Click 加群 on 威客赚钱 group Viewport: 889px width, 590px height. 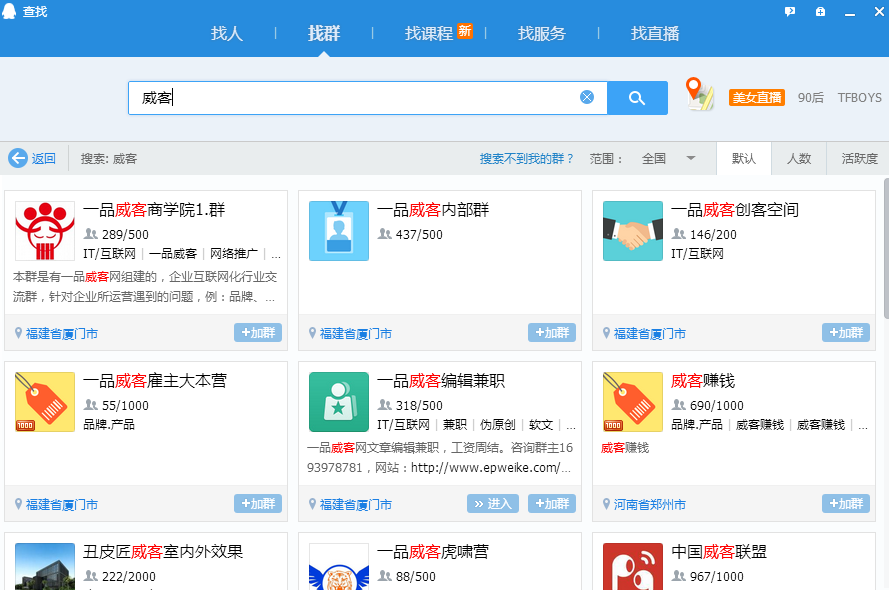(845, 504)
